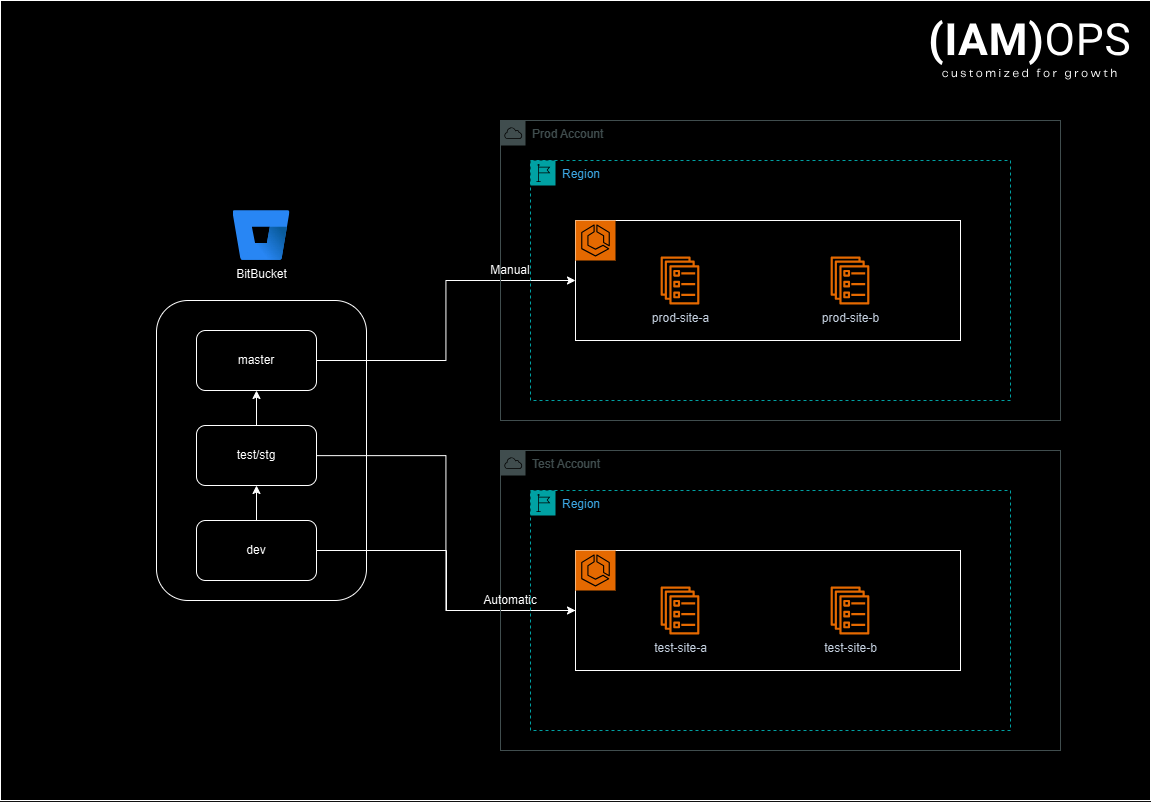Click the (IAM)OPS logo

[1030, 40]
